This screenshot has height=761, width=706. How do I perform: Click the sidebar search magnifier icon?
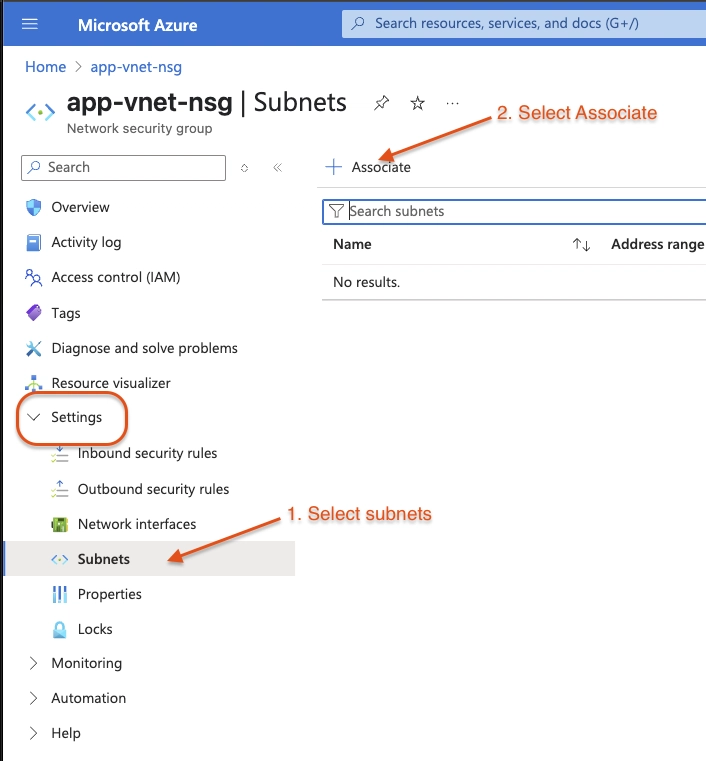(x=34, y=167)
